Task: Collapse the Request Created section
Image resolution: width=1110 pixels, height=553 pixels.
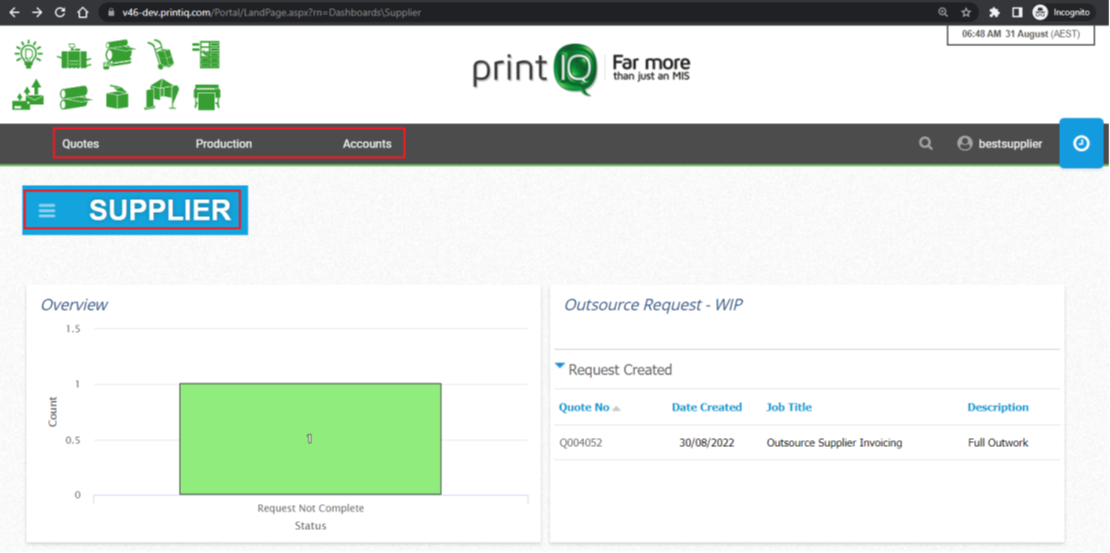Action: click(x=560, y=367)
